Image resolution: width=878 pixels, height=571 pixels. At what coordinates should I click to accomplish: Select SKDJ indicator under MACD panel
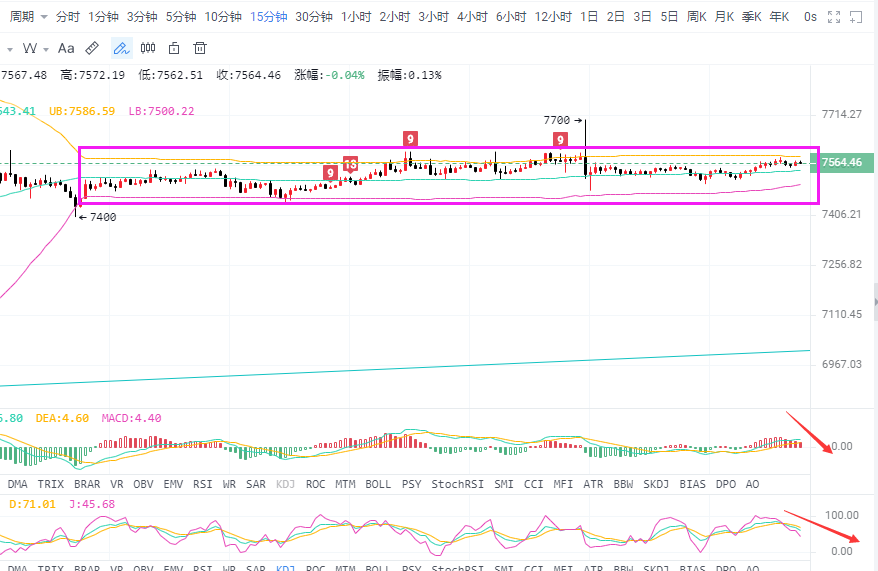656,484
